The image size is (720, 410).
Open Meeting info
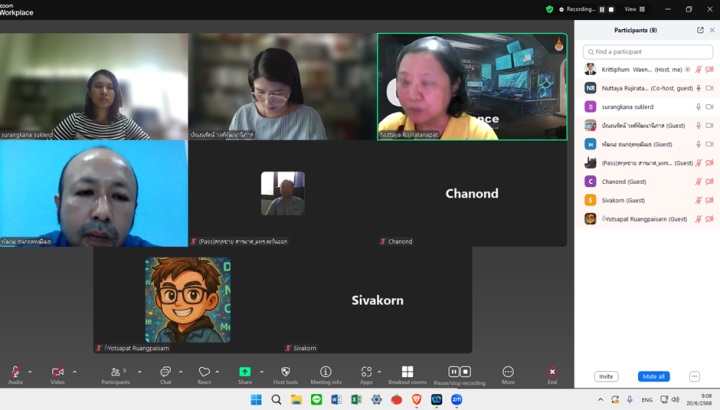(325, 372)
